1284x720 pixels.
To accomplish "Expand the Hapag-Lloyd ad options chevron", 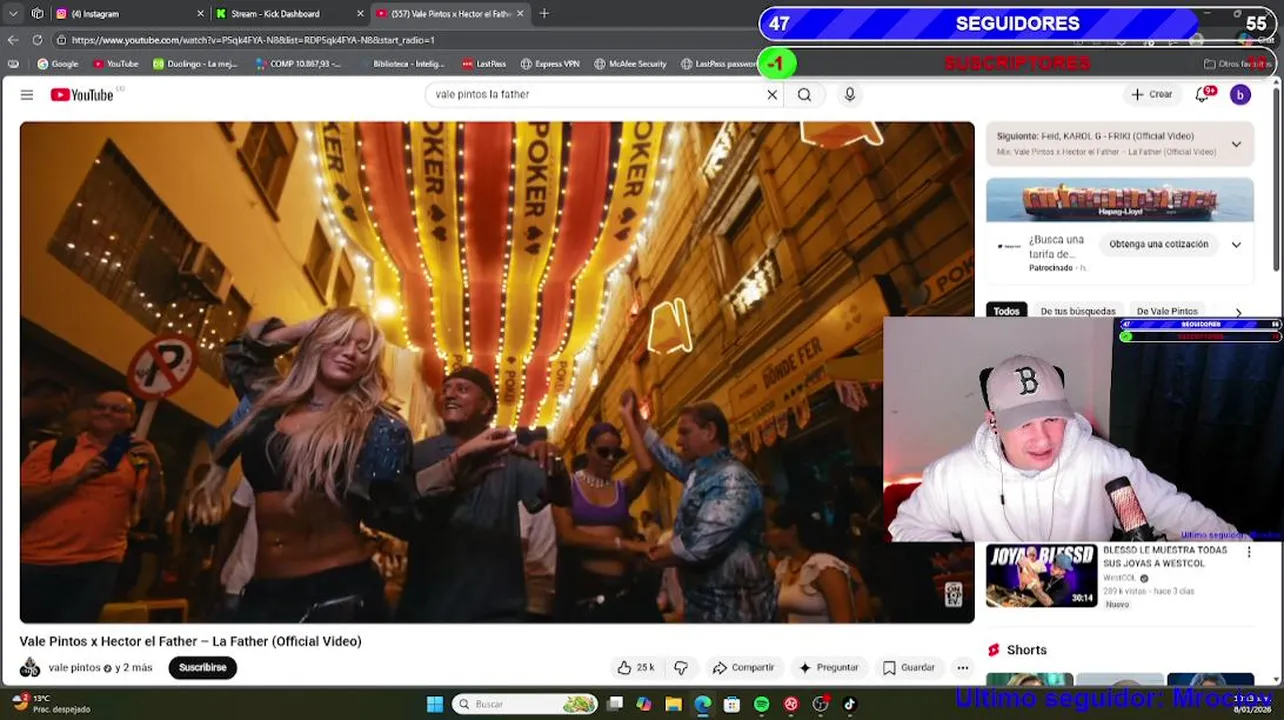I will pyautogui.click(x=1236, y=245).
